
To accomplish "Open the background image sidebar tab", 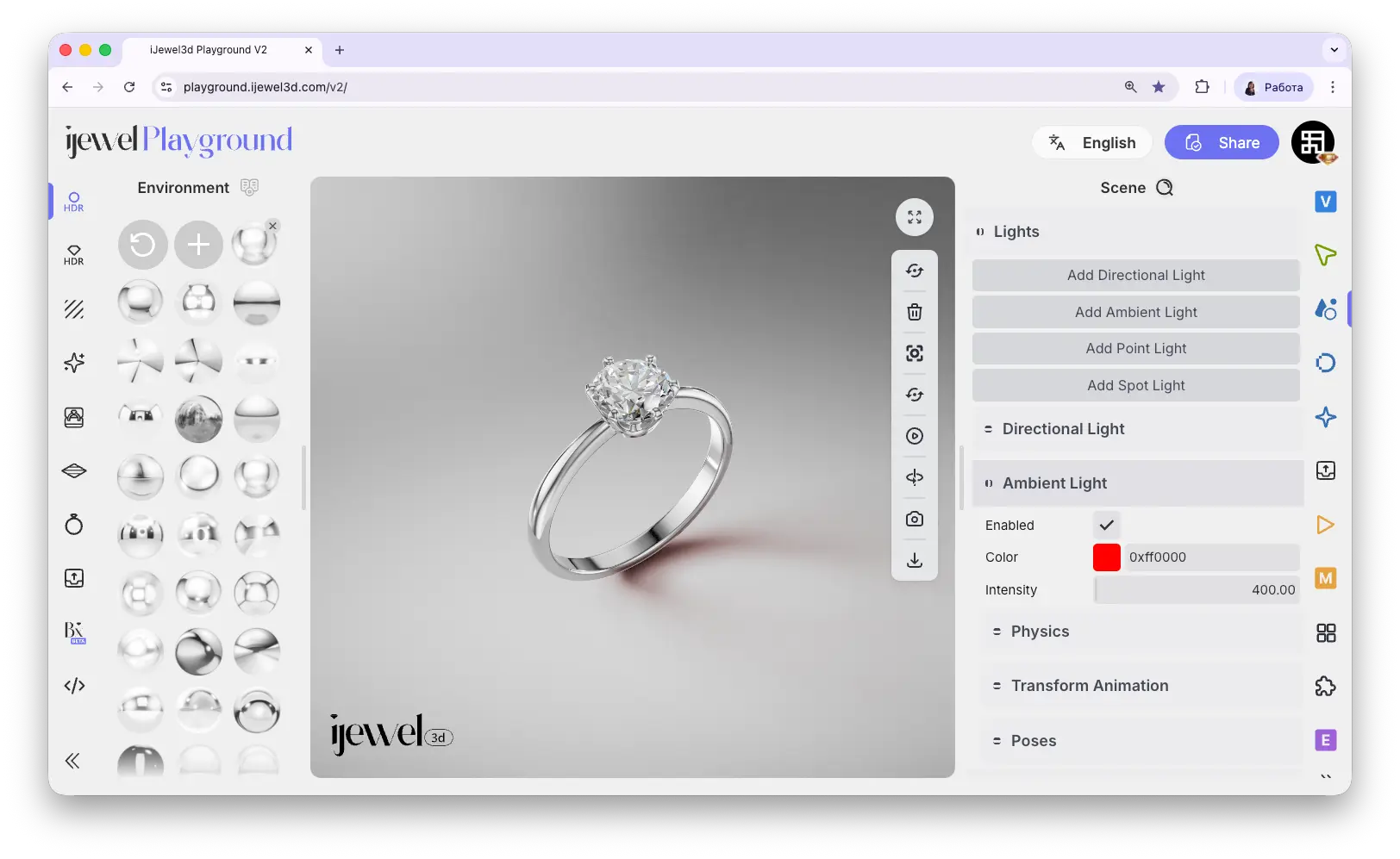I will pos(74,417).
